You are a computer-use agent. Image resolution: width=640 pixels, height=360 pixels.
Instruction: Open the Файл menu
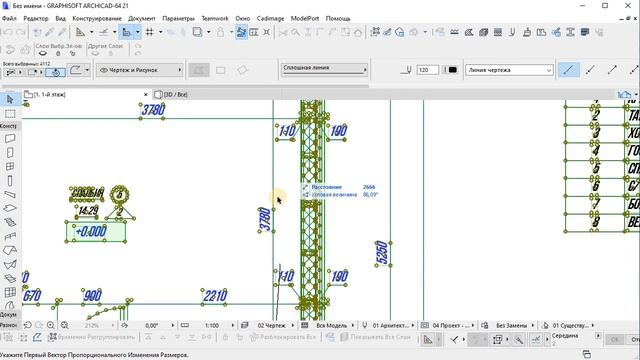click(9, 18)
